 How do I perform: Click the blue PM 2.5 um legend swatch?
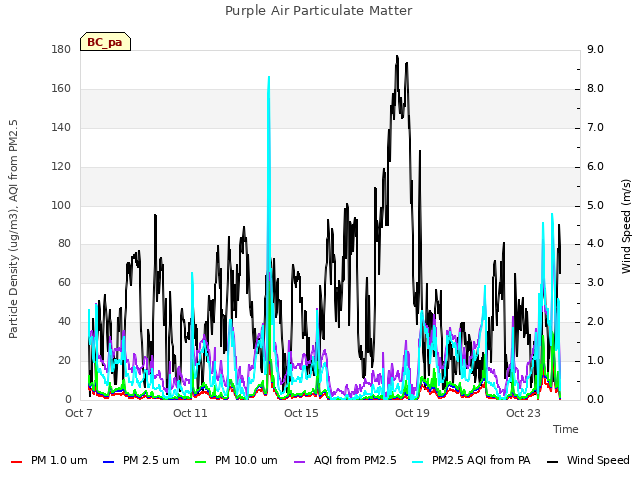(x=109, y=461)
